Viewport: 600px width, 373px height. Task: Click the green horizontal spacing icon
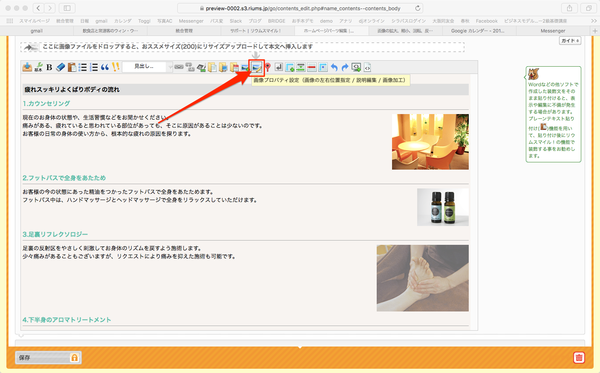point(301,67)
